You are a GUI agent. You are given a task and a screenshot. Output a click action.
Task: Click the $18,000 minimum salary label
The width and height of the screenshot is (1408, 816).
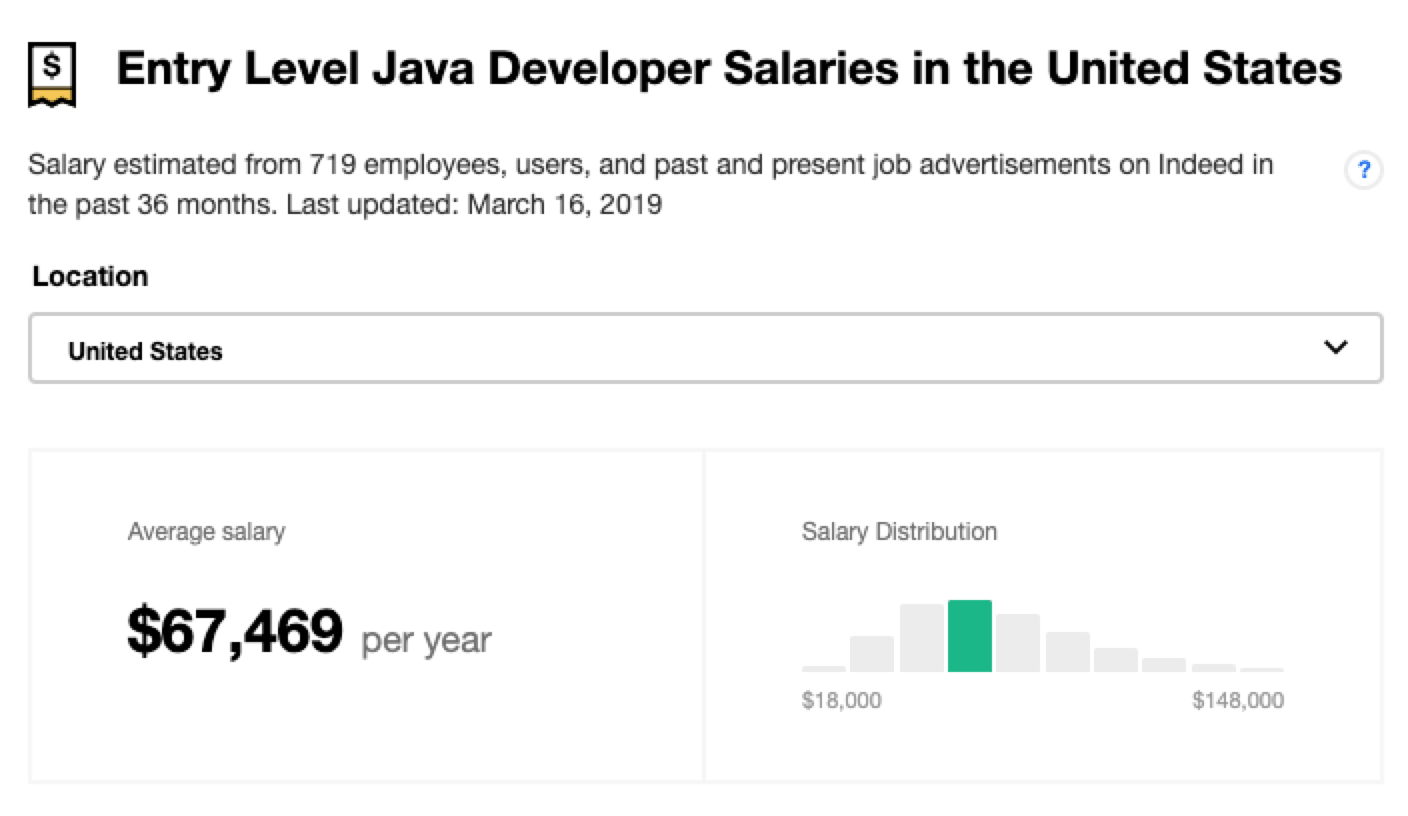[x=843, y=700]
